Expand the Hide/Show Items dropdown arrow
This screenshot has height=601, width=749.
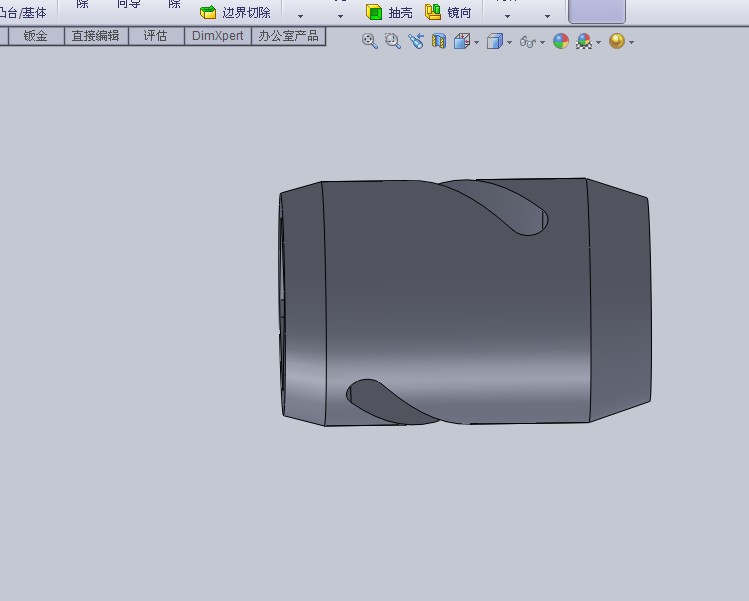(542, 43)
